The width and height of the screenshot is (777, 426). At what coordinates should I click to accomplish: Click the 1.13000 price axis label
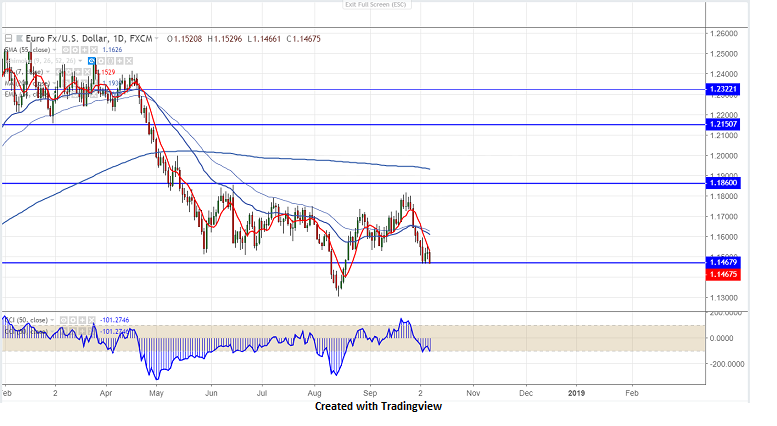click(x=723, y=298)
